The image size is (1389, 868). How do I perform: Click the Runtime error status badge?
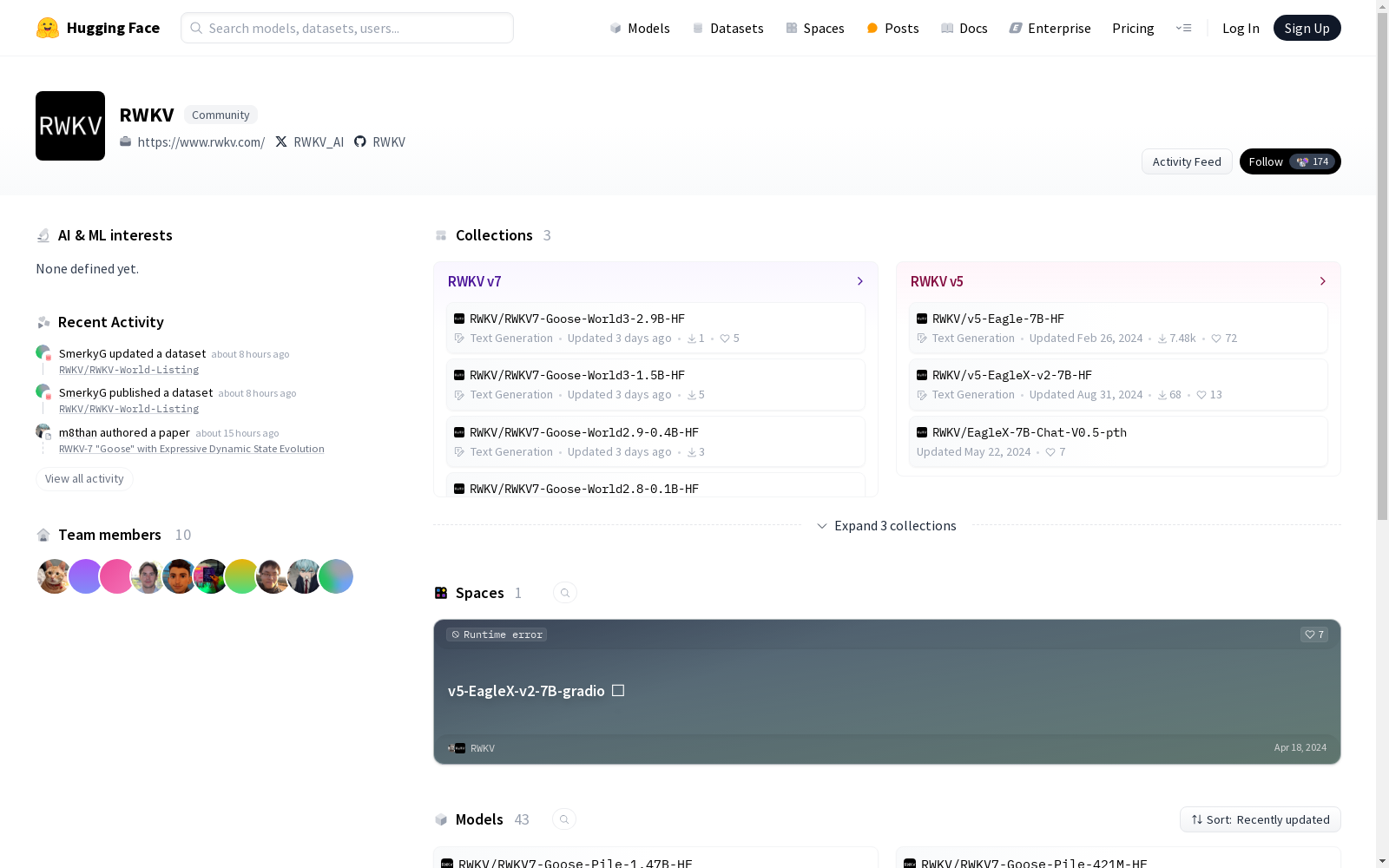coord(497,635)
